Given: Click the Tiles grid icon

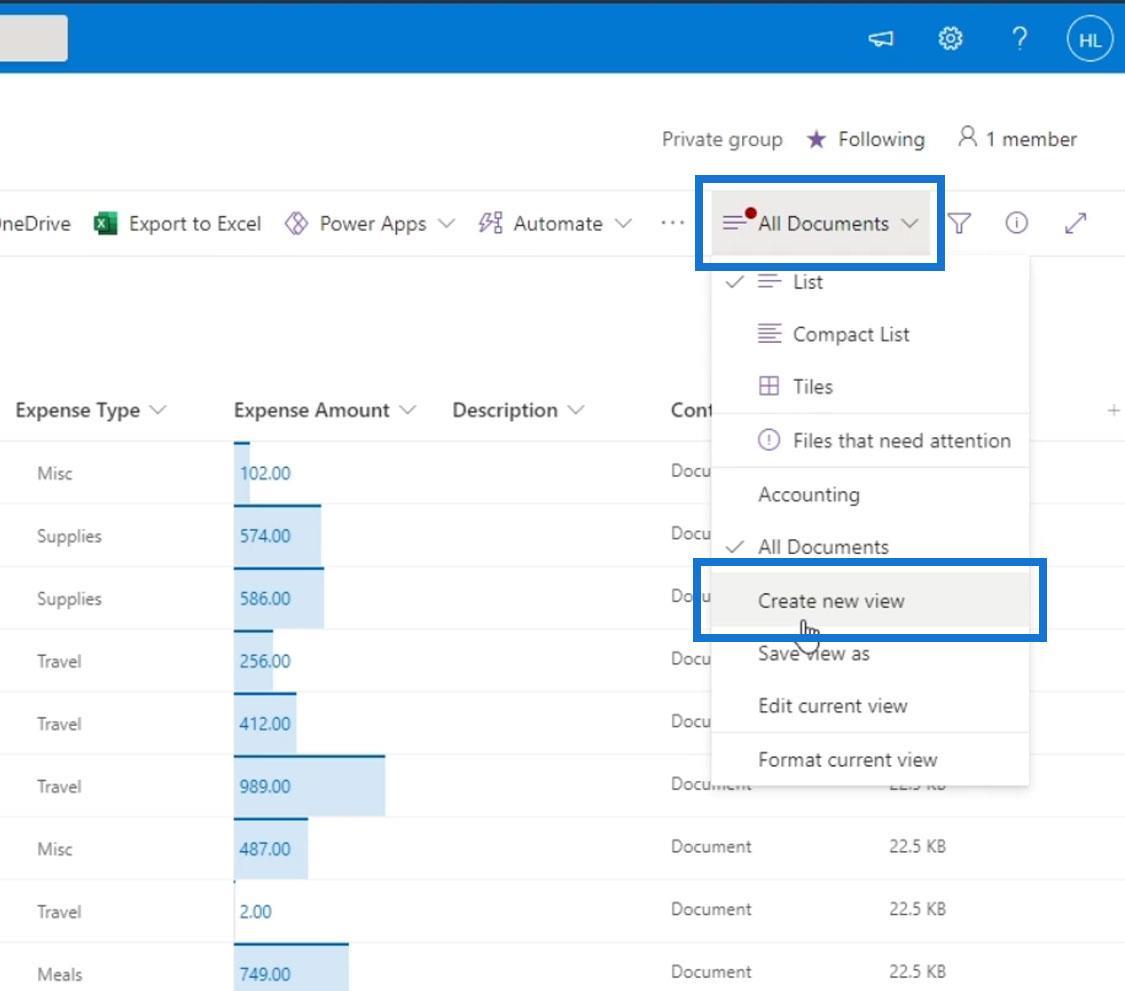Looking at the screenshot, I should point(768,386).
